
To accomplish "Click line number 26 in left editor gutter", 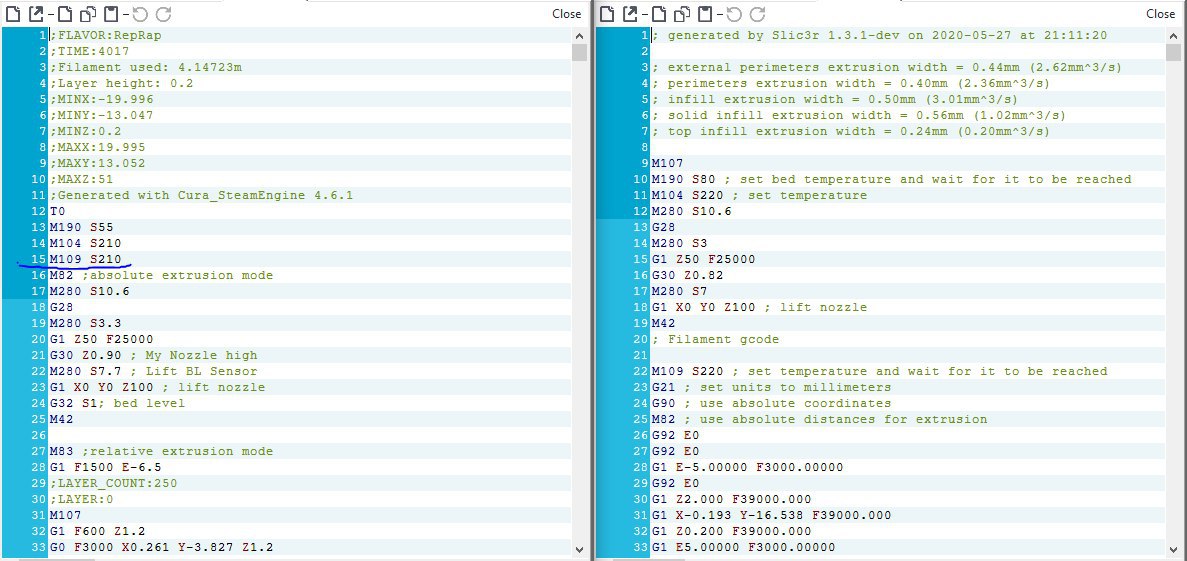I will [37, 435].
